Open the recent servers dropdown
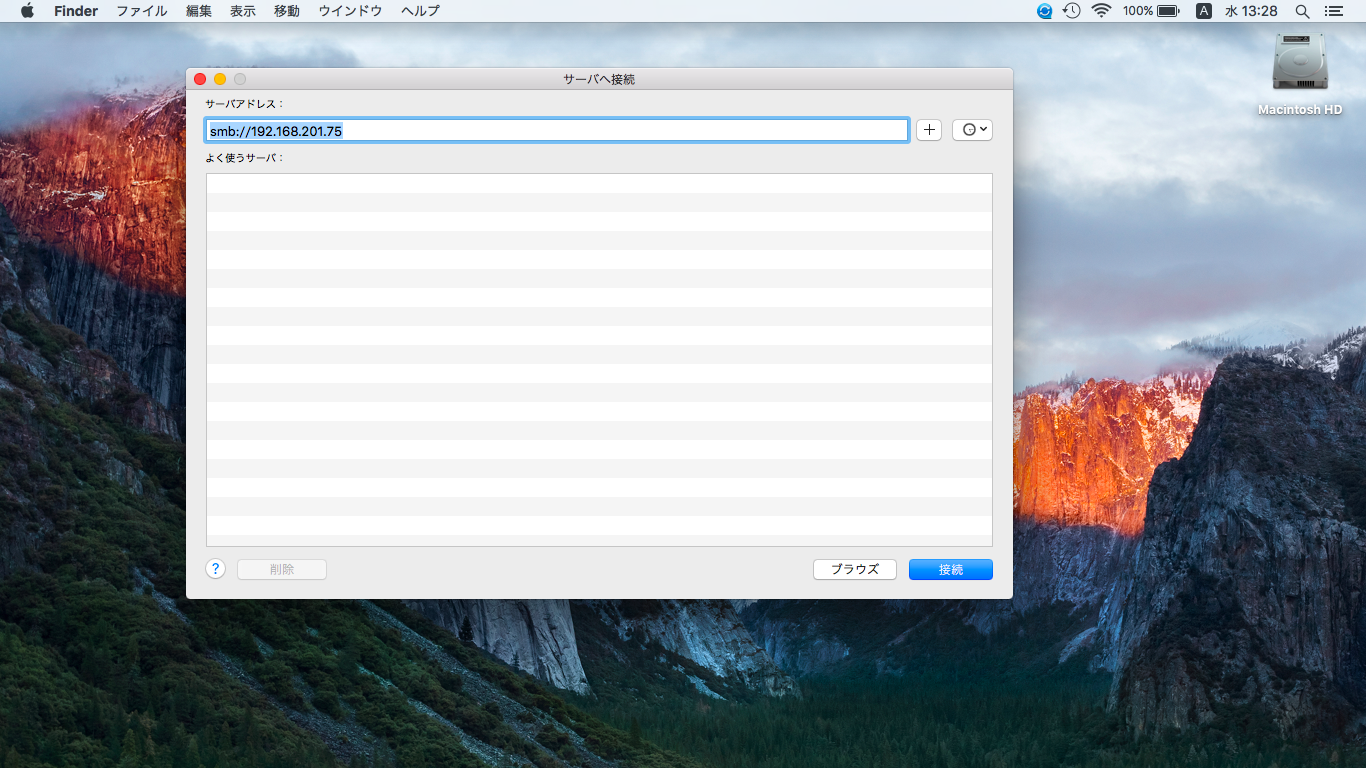1366x768 pixels. pyautogui.click(x=972, y=130)
